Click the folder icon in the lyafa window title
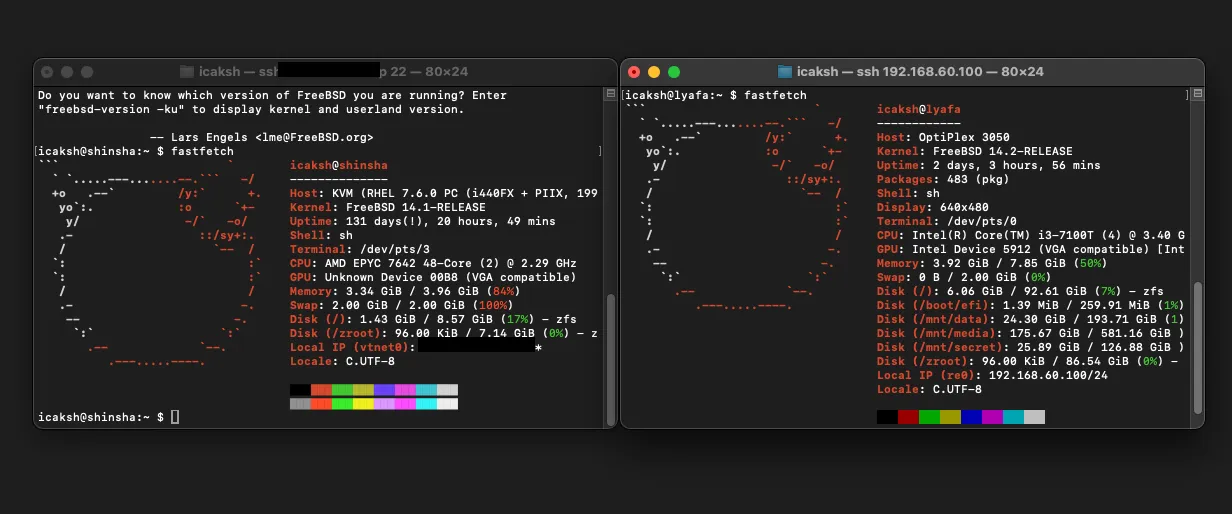 pos(785,72)
